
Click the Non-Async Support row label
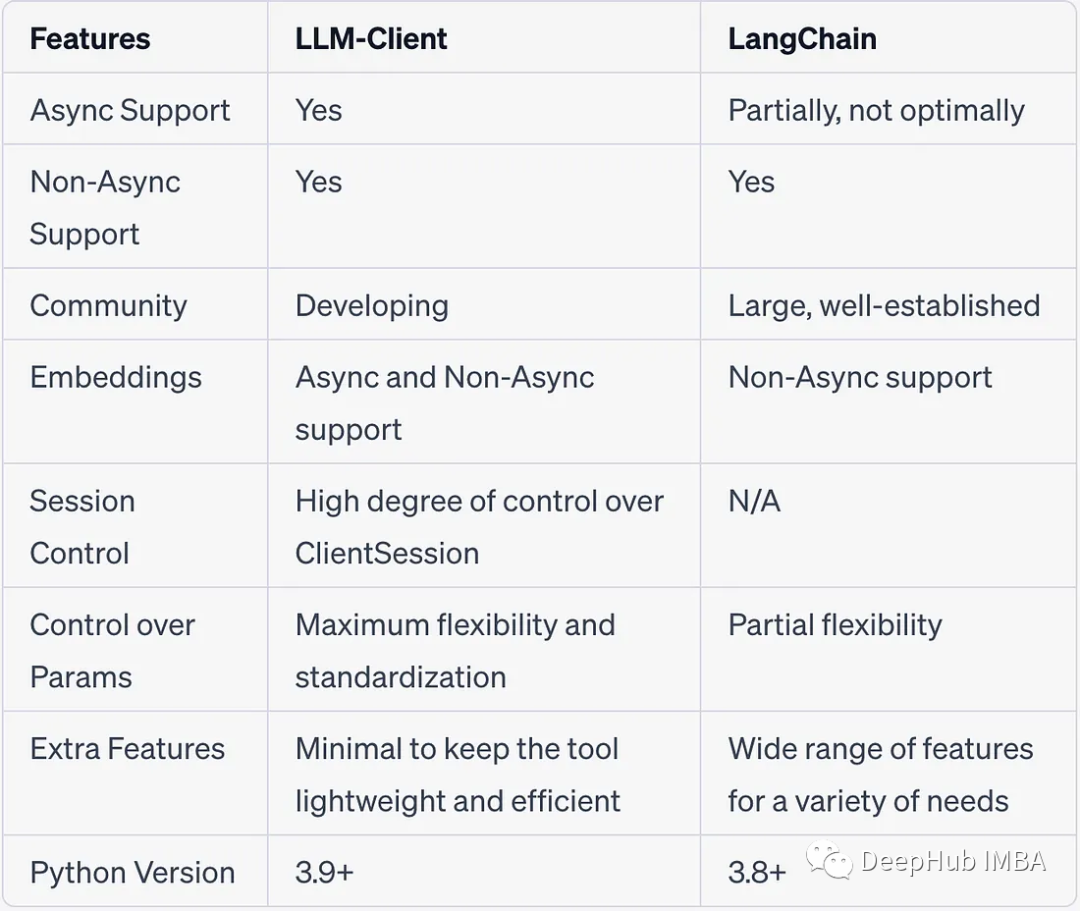pyautogui.click(x=105, y=207)
